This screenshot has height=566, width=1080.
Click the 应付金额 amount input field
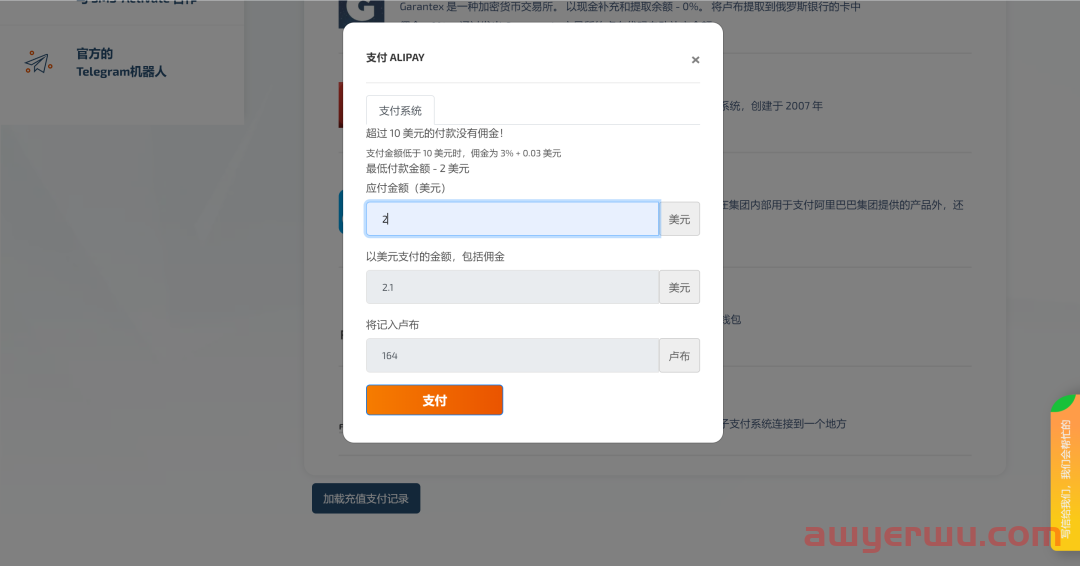click(512, 219)
